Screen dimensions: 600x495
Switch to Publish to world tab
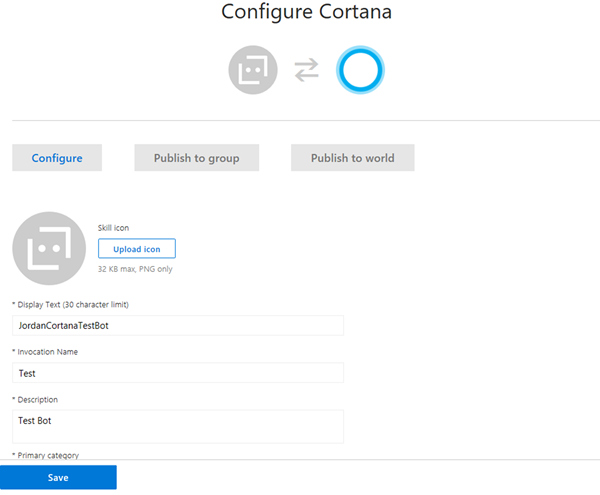pyautogui.click(x=352, y=158)
